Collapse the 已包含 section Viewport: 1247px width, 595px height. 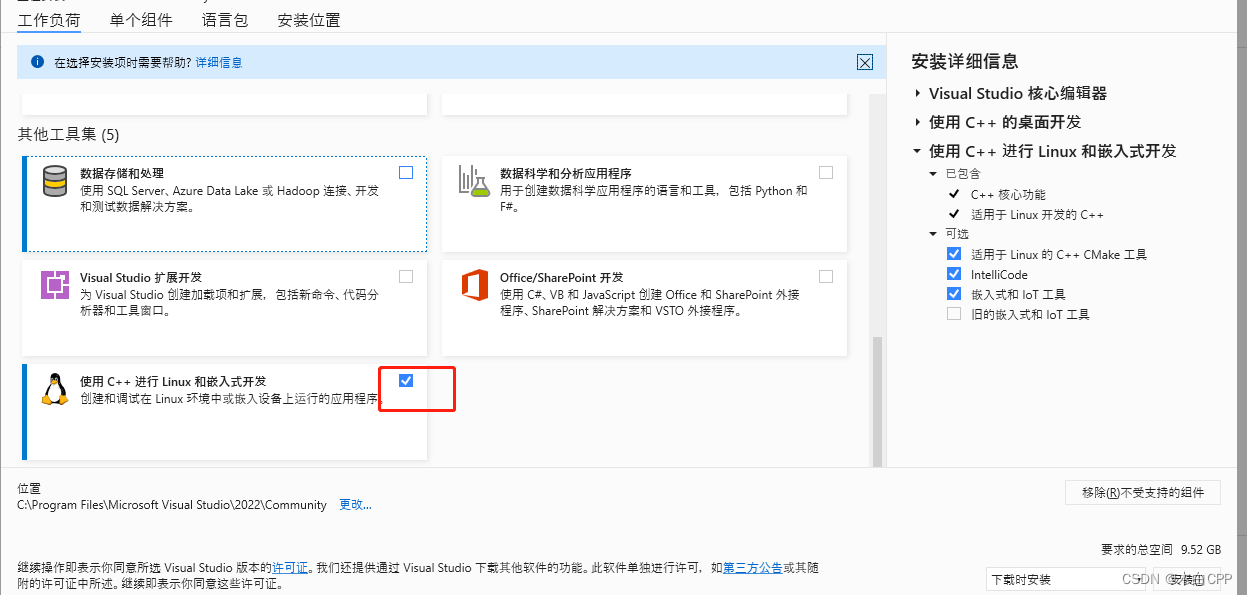click(x=934, y=174)
